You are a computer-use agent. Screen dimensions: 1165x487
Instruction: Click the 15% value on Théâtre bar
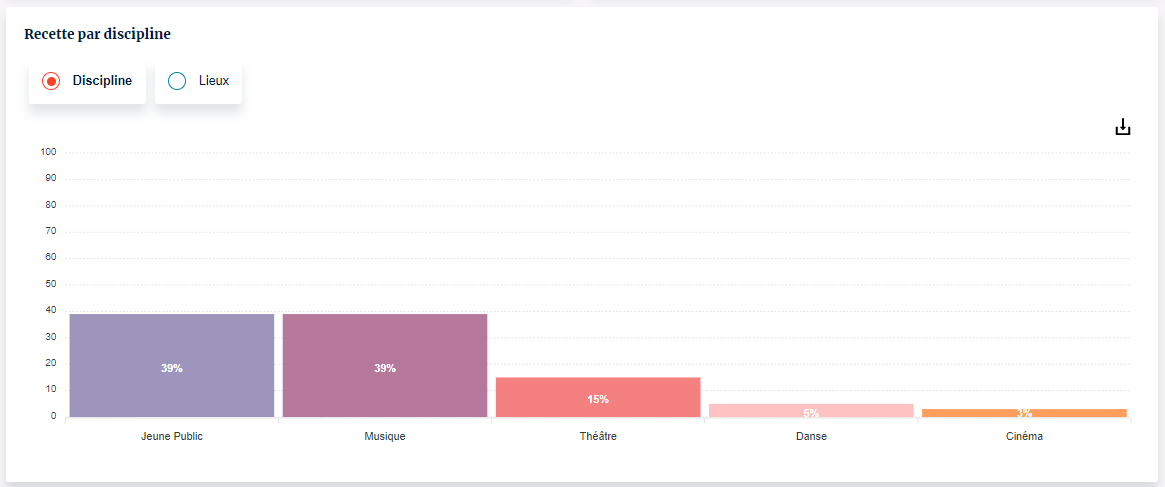[x=598, y=399]
